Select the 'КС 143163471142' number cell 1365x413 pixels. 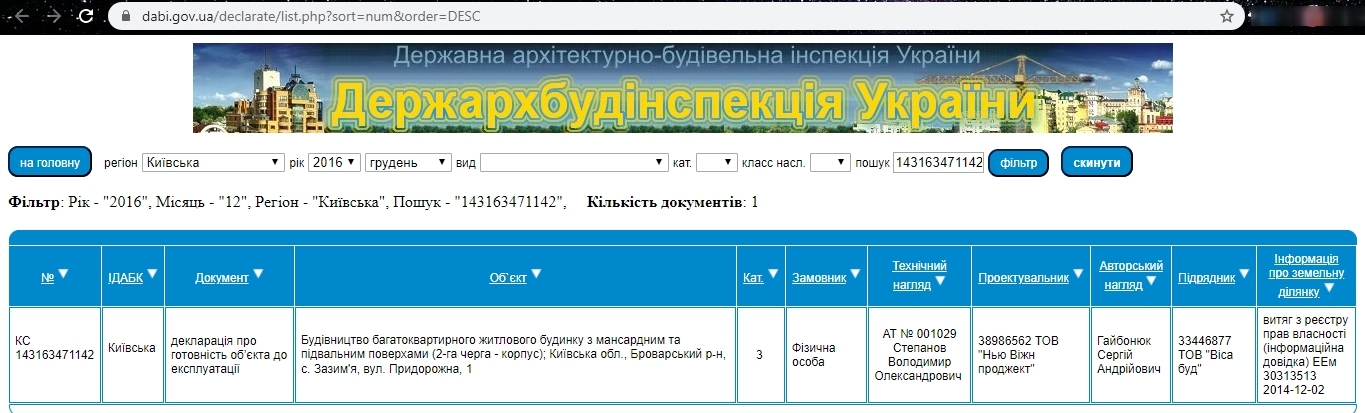pos(54,355)
